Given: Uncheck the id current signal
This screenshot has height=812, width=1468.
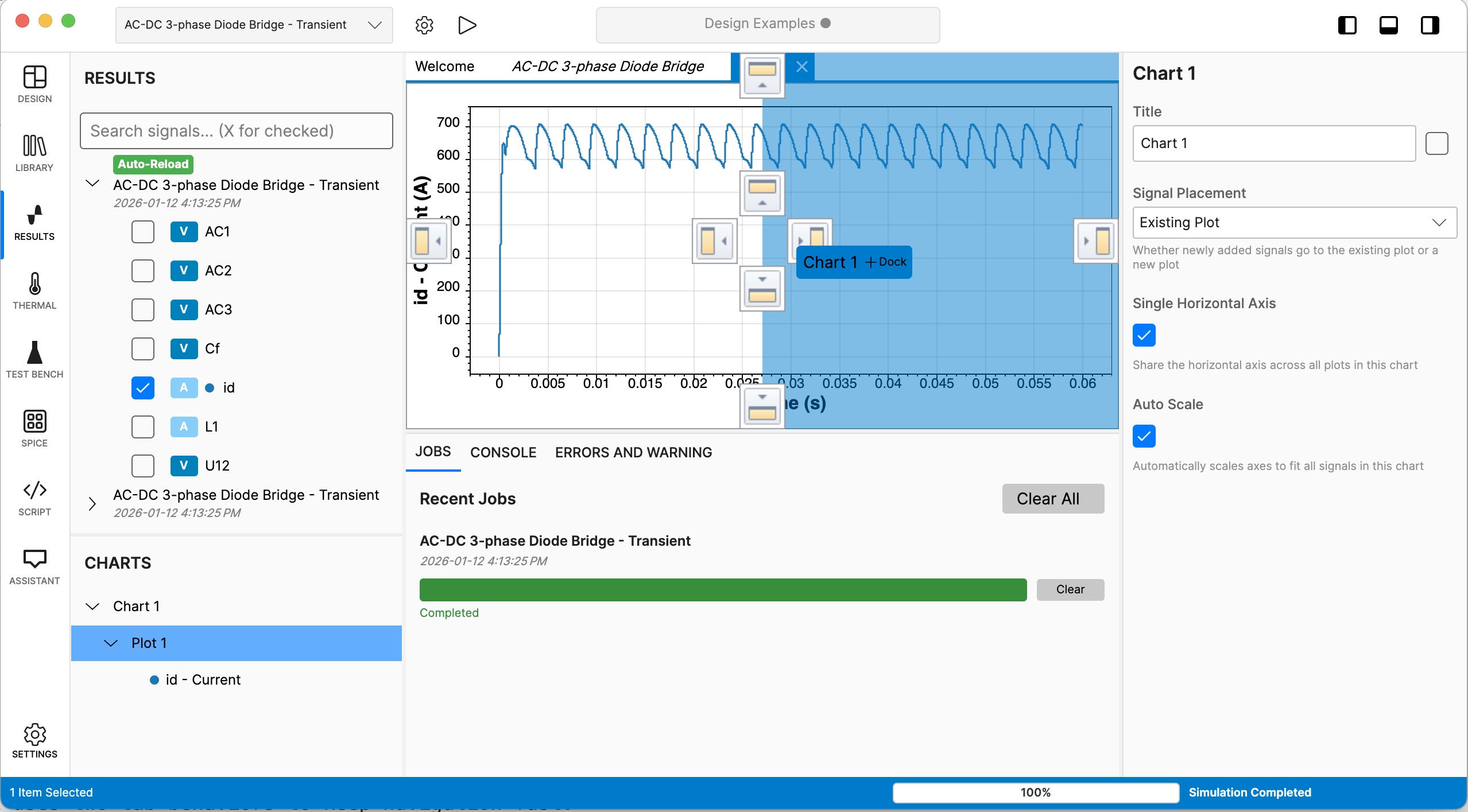Looking at the screenshot, I should [x=143, y=388].
